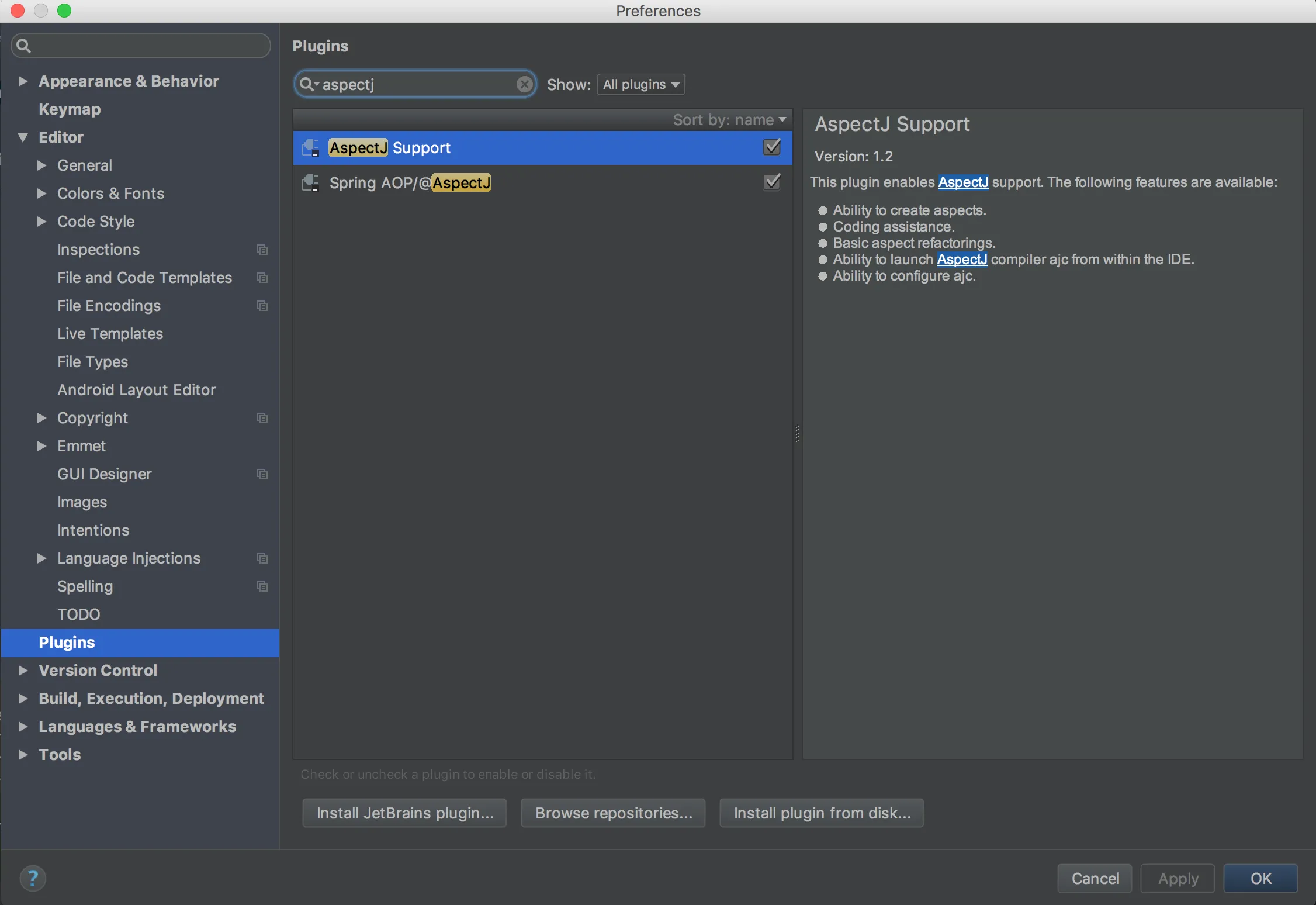Clear the plugin search field with the X icon
Image resolution: width=1316 pixels, height=905 pixels.
[x=524, y=84]
